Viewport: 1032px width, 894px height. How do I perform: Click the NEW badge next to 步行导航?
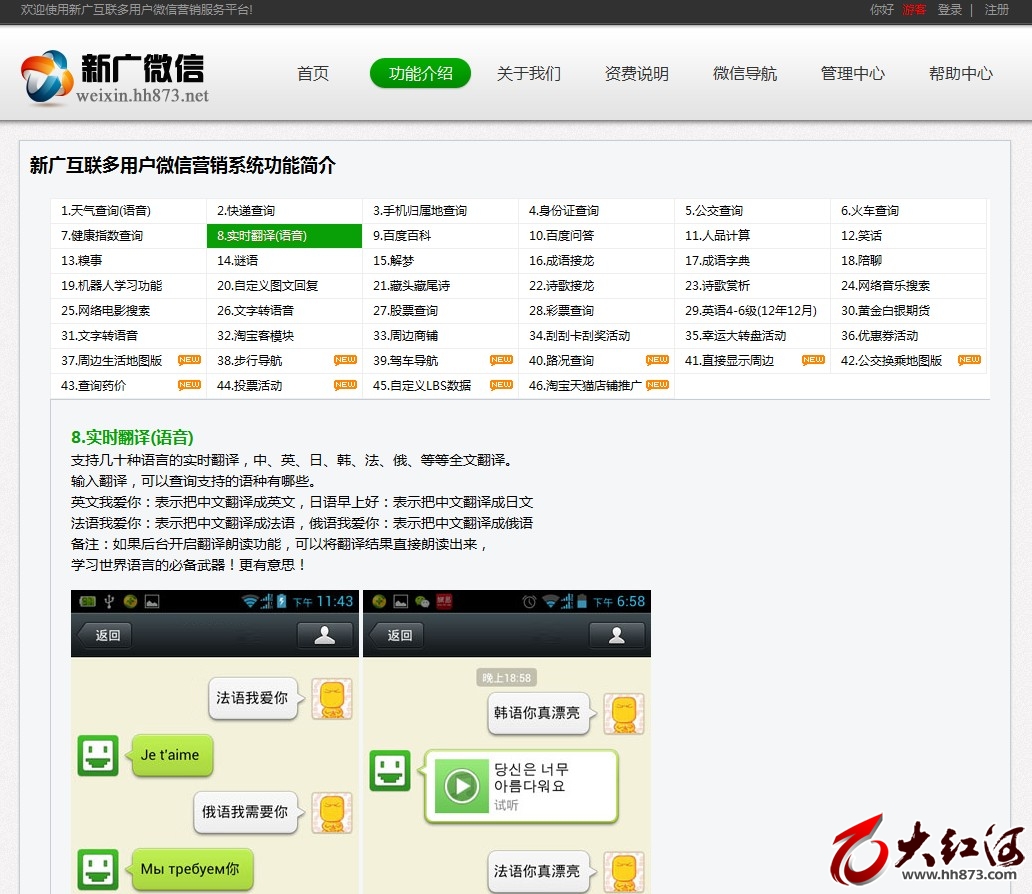click(345, 360)
